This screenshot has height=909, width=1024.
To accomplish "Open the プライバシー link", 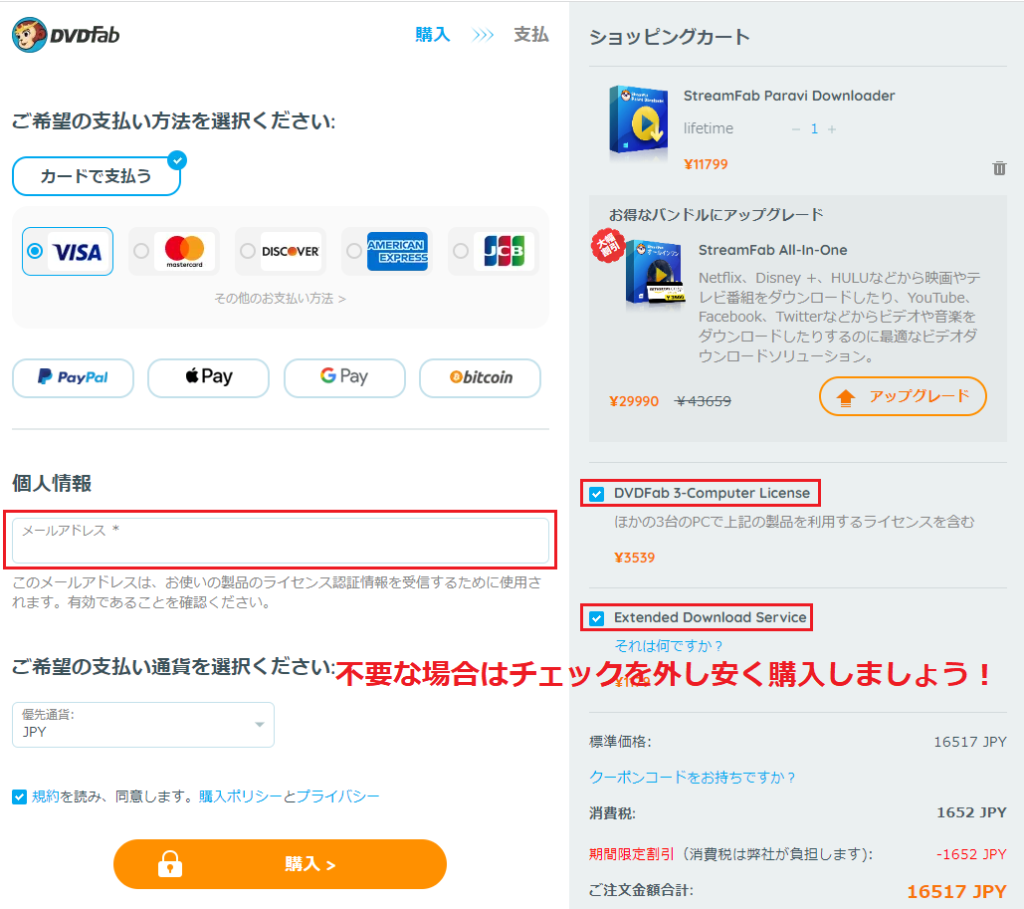I will pyautogui.click(x=338, y=797).
